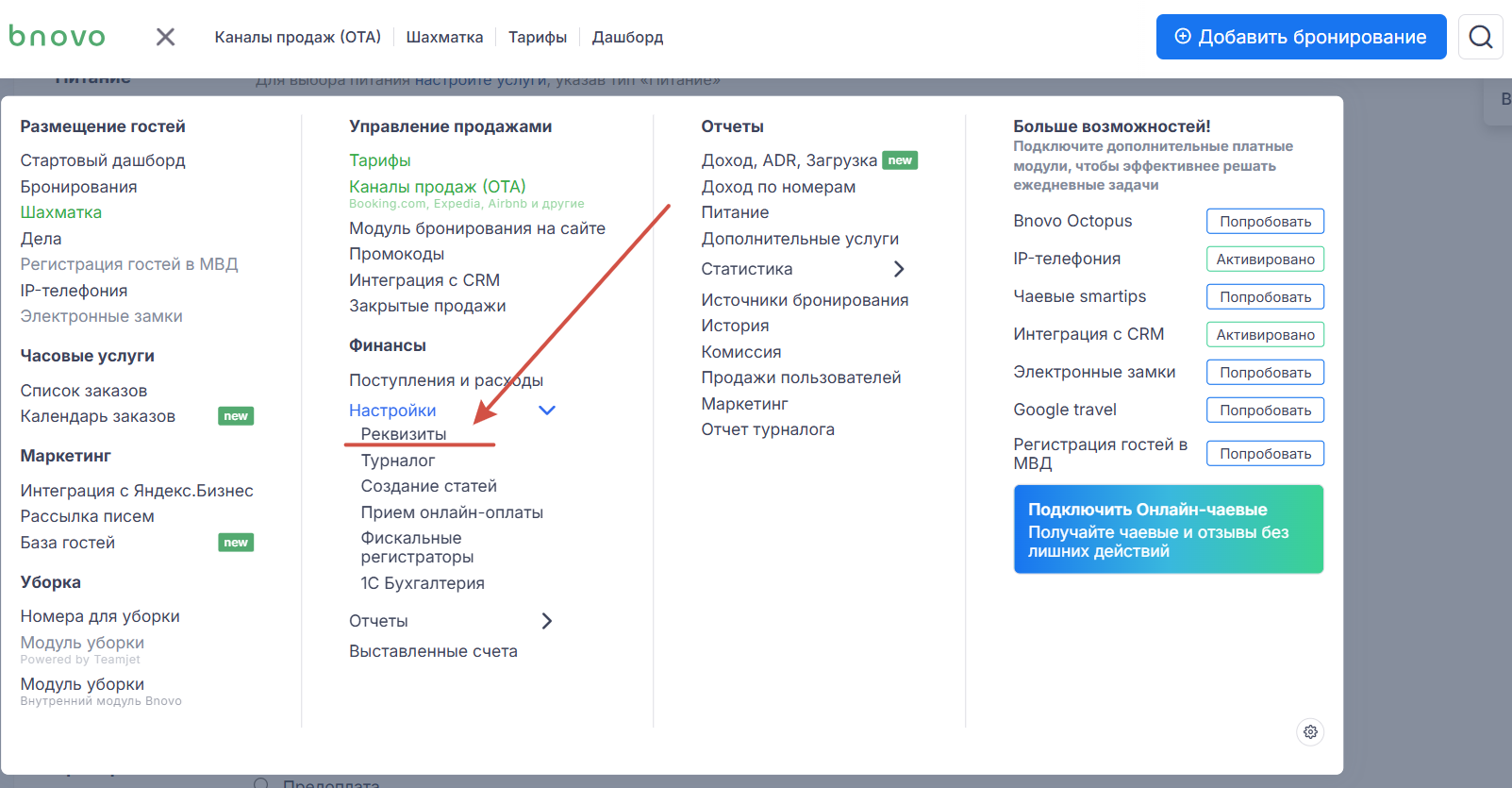Try the Bnovo Octopus module

click(x=1265, y=221)
